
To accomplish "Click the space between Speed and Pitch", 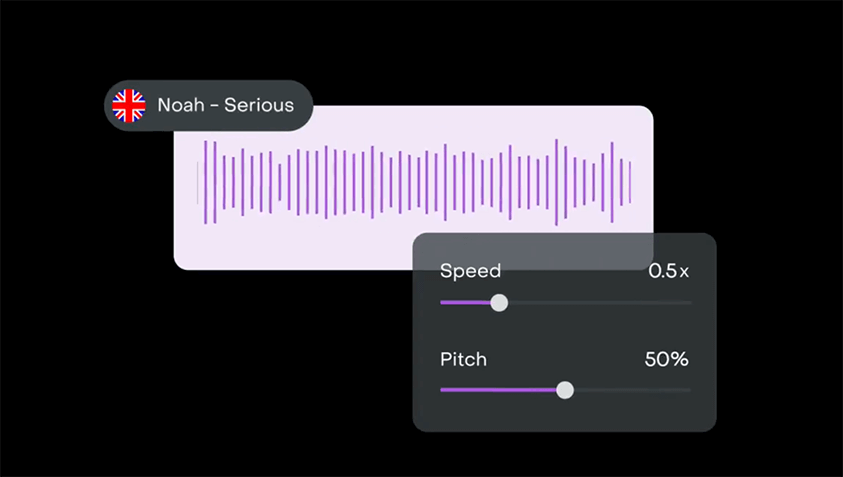I will pyautogui.click(x=565, y=331).
